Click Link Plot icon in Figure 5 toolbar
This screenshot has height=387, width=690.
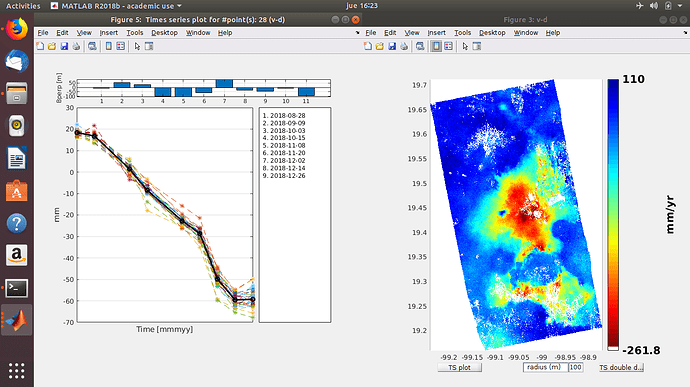pyautogui.click(x=92, y=46)
